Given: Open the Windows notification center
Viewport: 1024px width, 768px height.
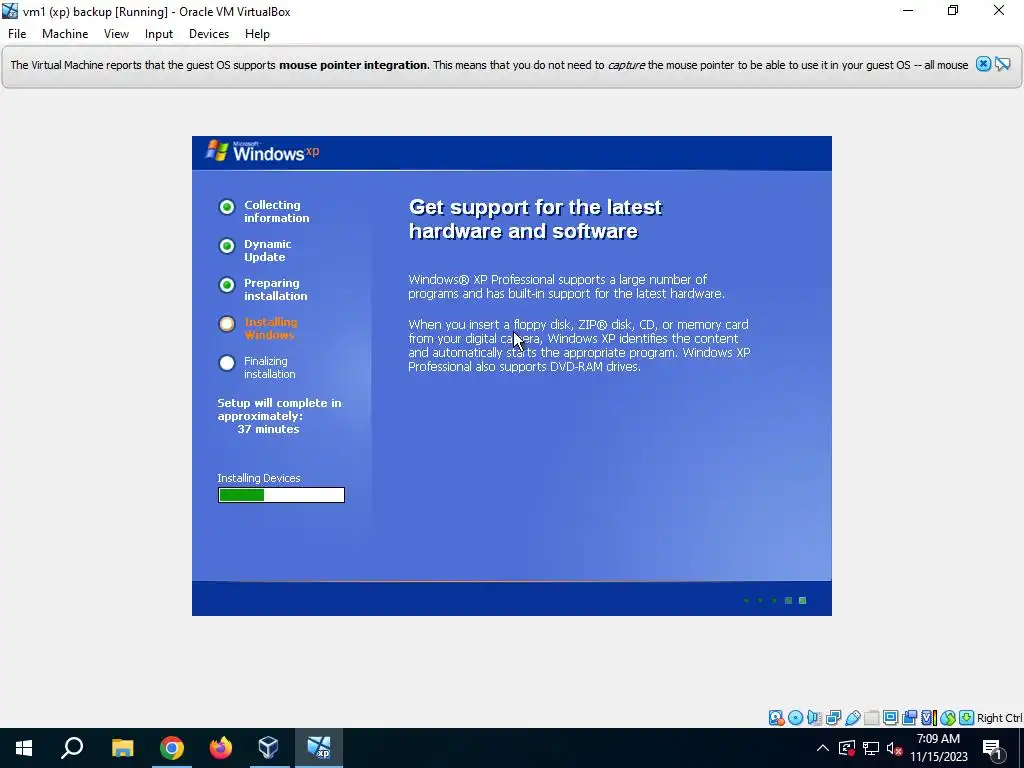Looking at the screenshot, I should click(993, 748).
